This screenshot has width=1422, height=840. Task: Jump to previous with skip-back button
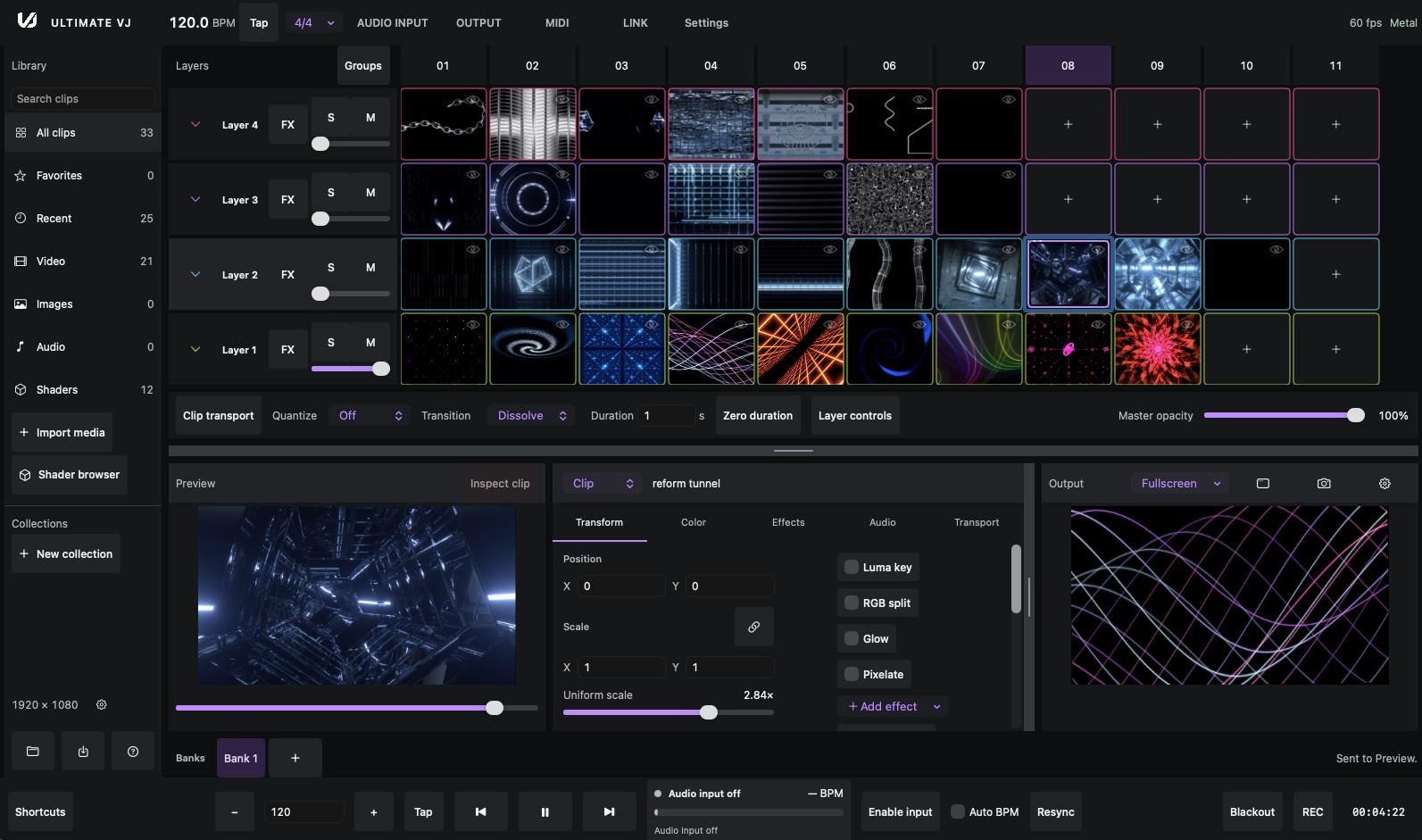pyautogui.click(x=481, y=812)
